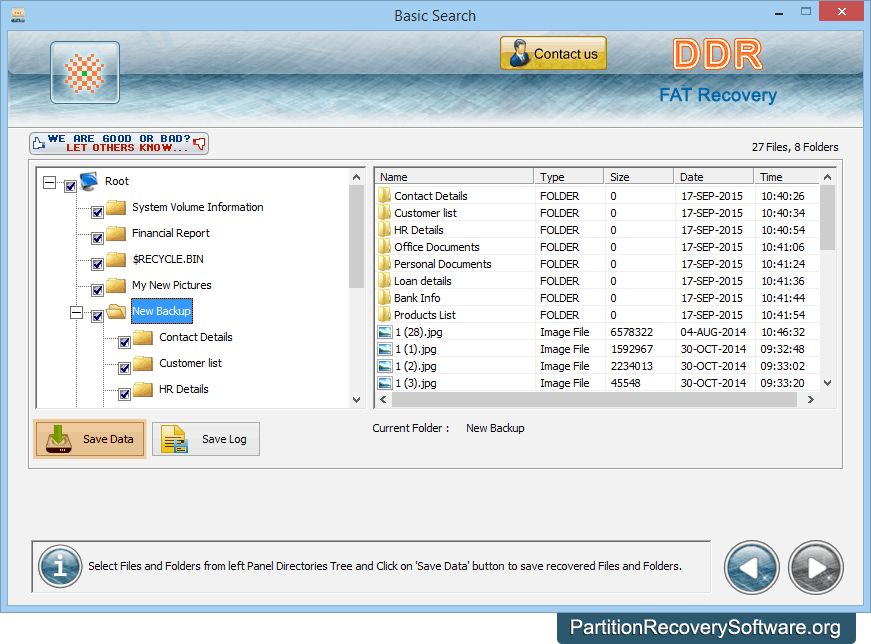Click the application icon in title bar
The width and height of the screenshot is (871, 644).
(18, 15)
